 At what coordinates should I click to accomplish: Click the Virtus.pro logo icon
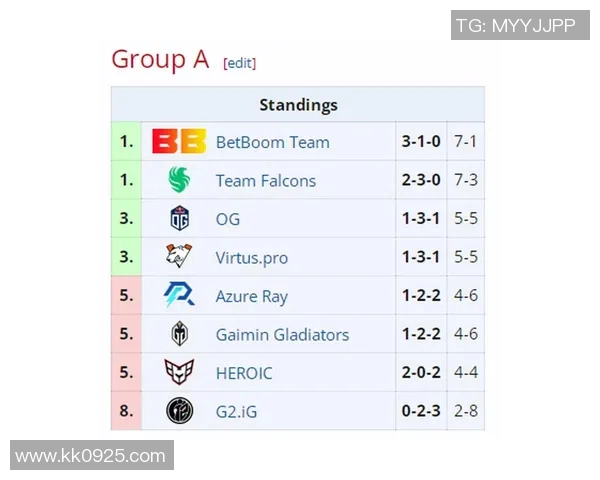point(179,257)
